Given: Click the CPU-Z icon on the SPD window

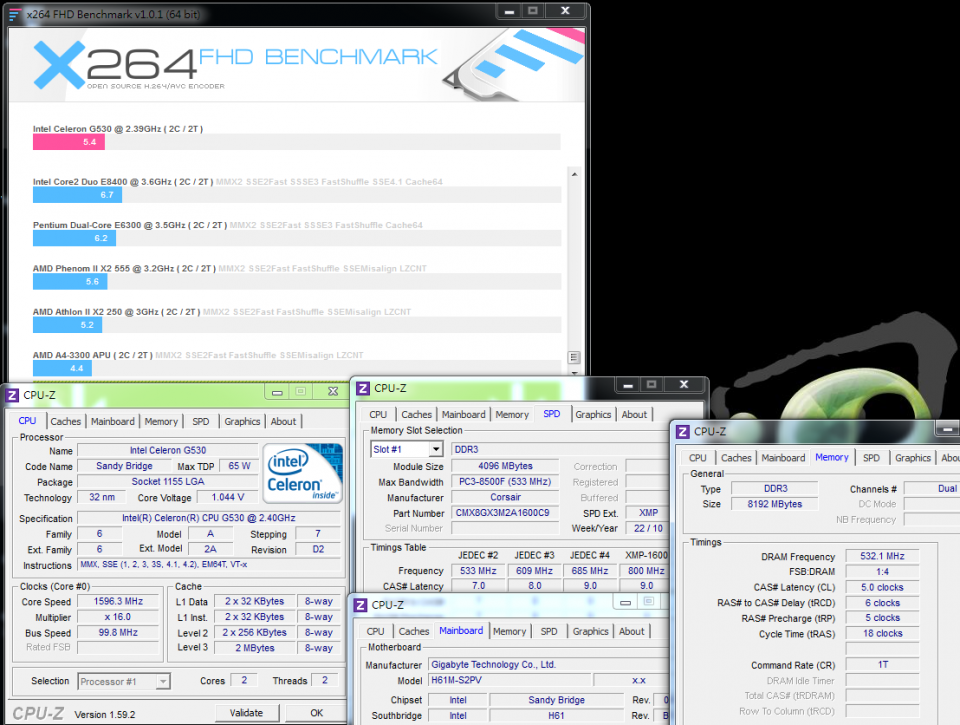Looking at the screenshot, I should tap(362, 388).
